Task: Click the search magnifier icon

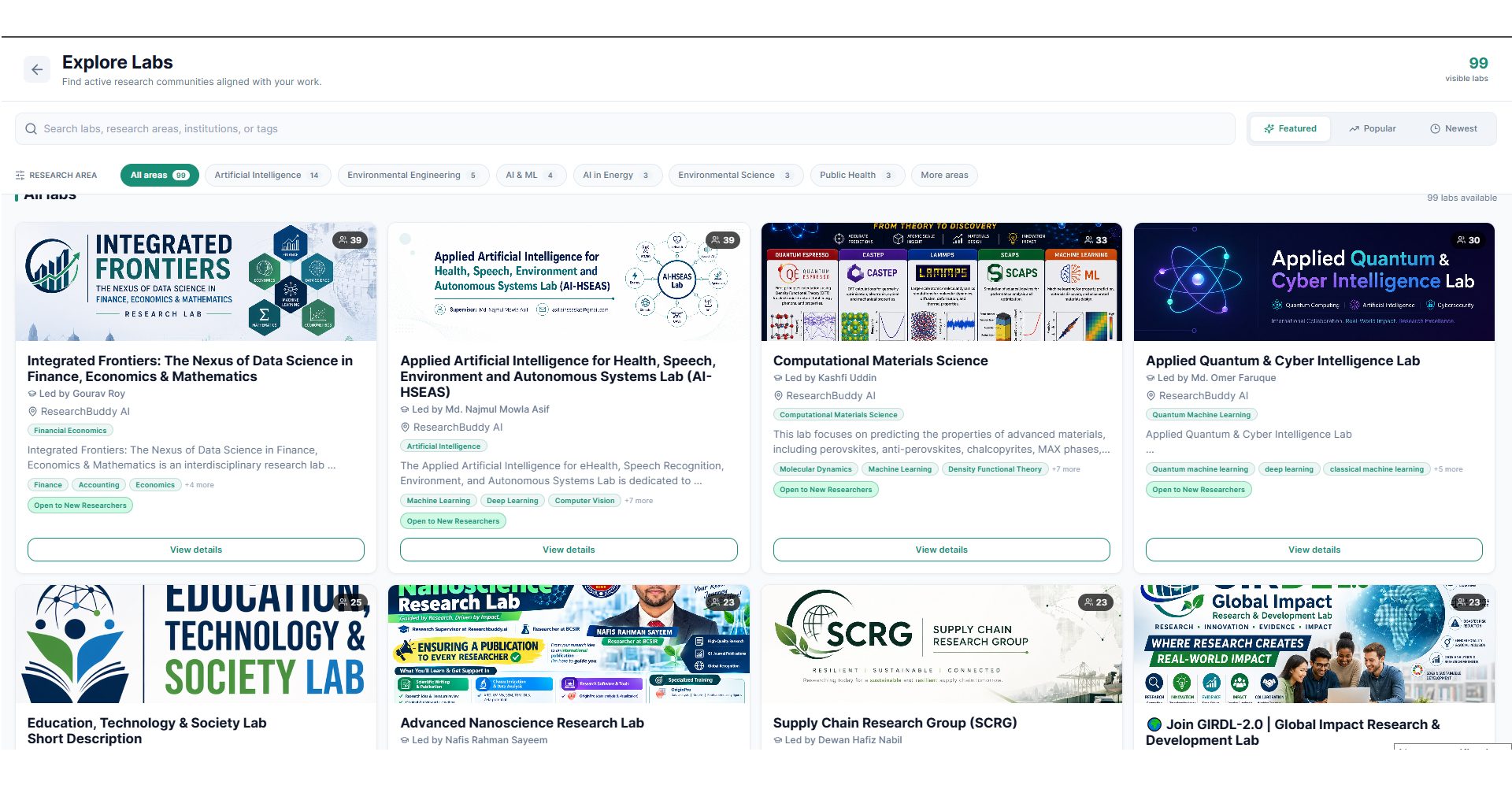Action: tap(31, 129)
